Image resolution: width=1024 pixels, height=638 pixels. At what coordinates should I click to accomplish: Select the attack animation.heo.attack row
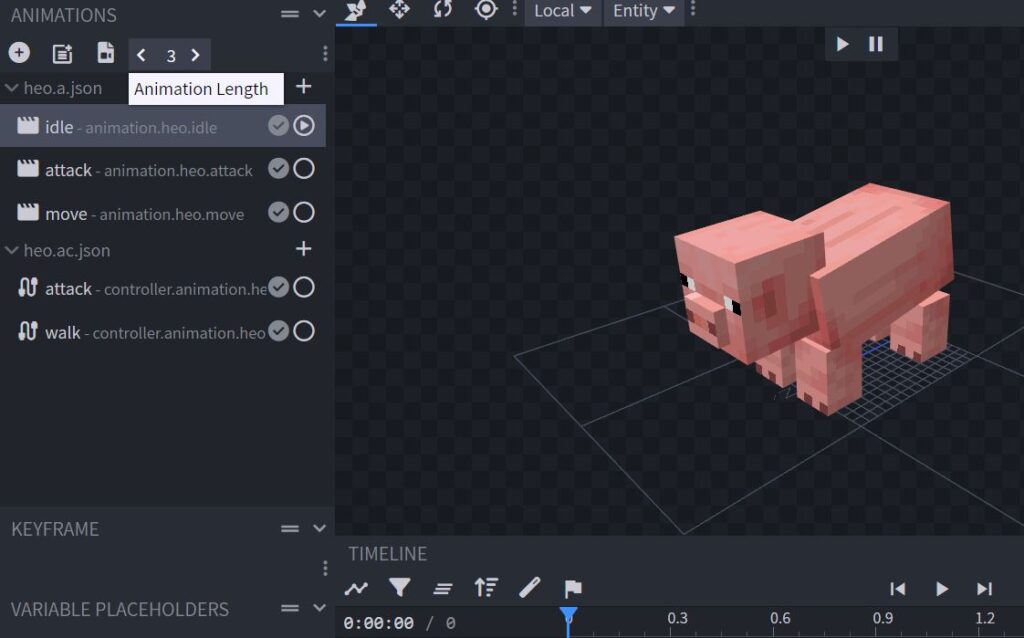click(163, 170)
